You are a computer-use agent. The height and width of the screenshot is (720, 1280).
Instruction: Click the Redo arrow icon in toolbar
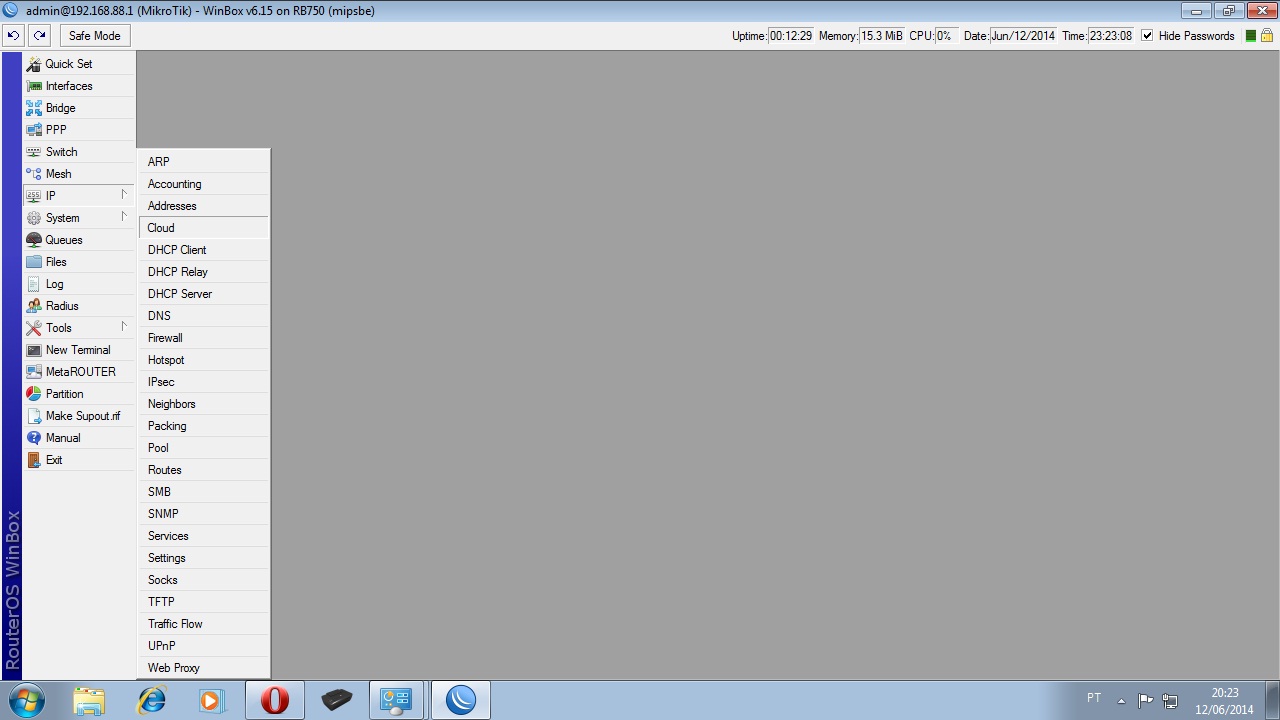pyautogui.click(x=39, y=36)
